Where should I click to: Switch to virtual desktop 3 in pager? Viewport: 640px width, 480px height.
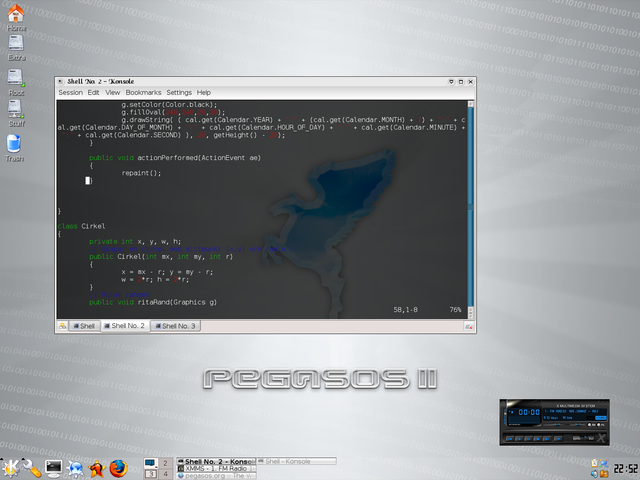(151, 474)
